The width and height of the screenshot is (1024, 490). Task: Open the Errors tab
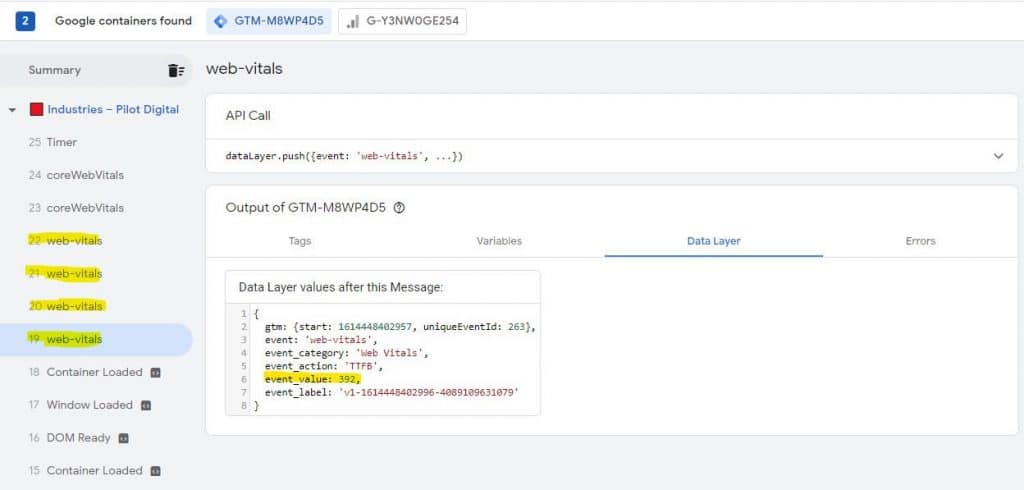[920, 241]
